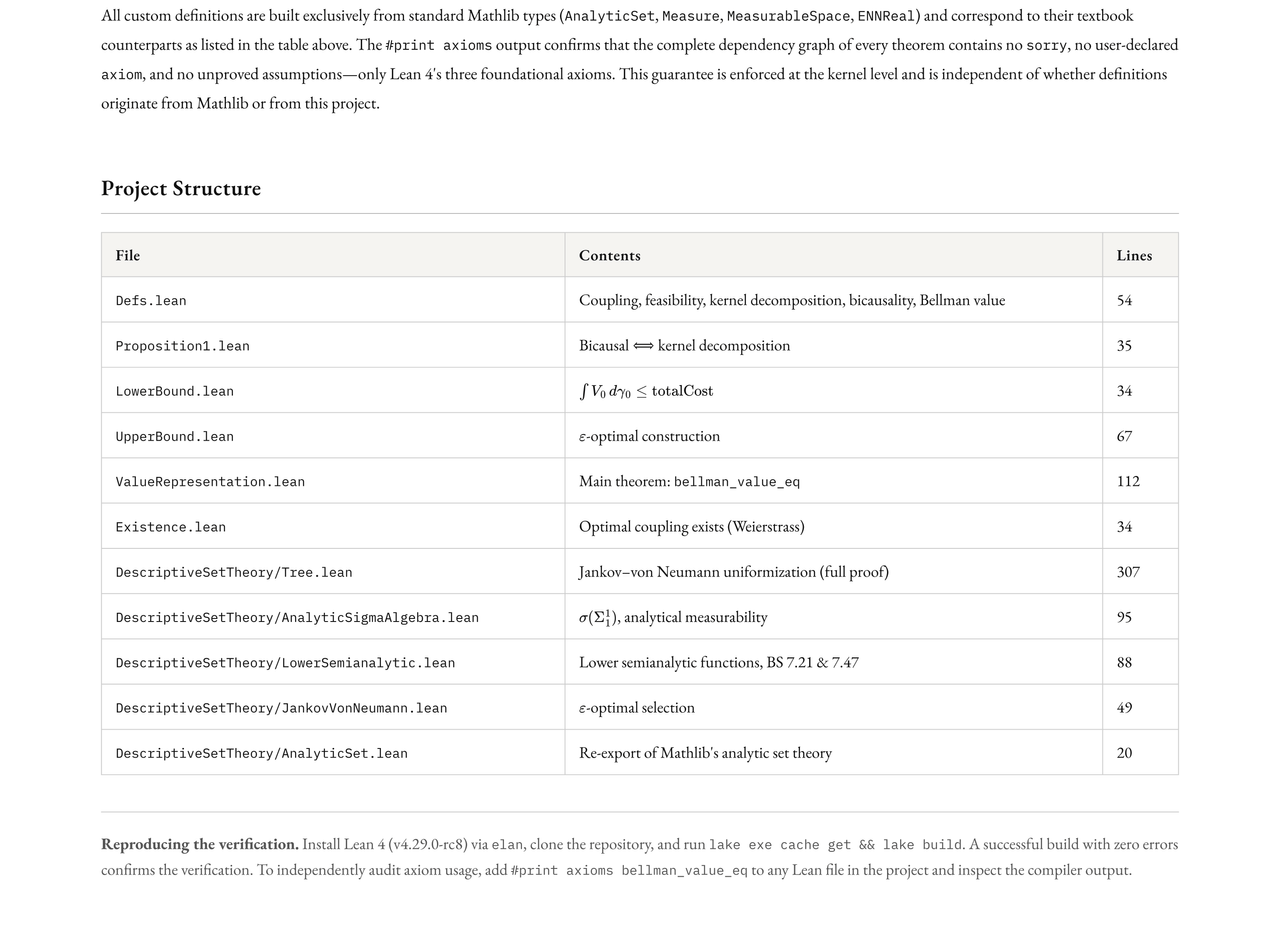Click the #print axioms bellman_value_eq snippet
The image size is (1280, 935).
tap(629, 871)
